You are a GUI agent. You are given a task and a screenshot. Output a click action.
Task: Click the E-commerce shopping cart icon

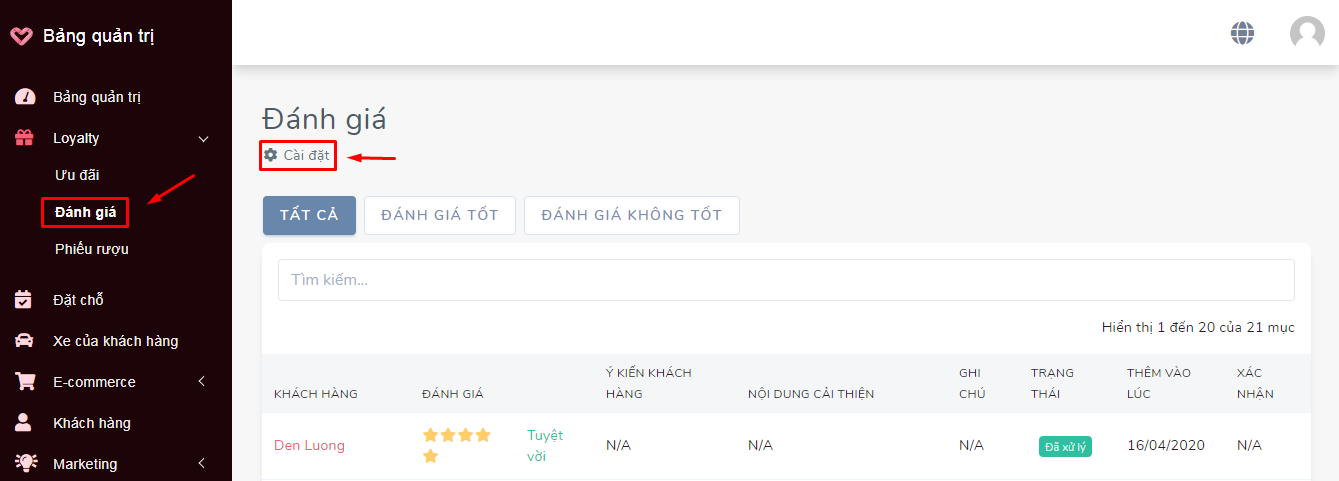[x=24, y=382]
